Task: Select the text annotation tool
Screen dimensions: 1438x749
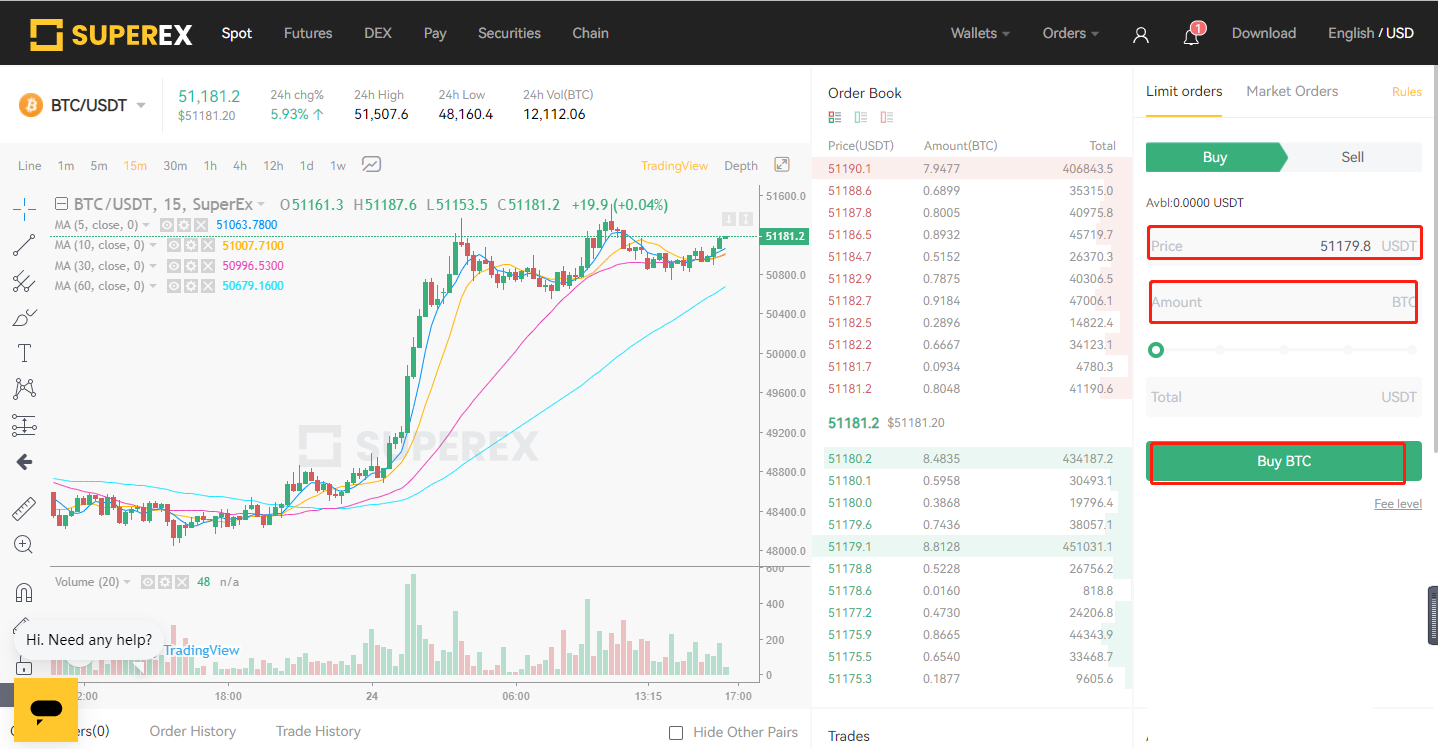Action: tap(24, 353)
